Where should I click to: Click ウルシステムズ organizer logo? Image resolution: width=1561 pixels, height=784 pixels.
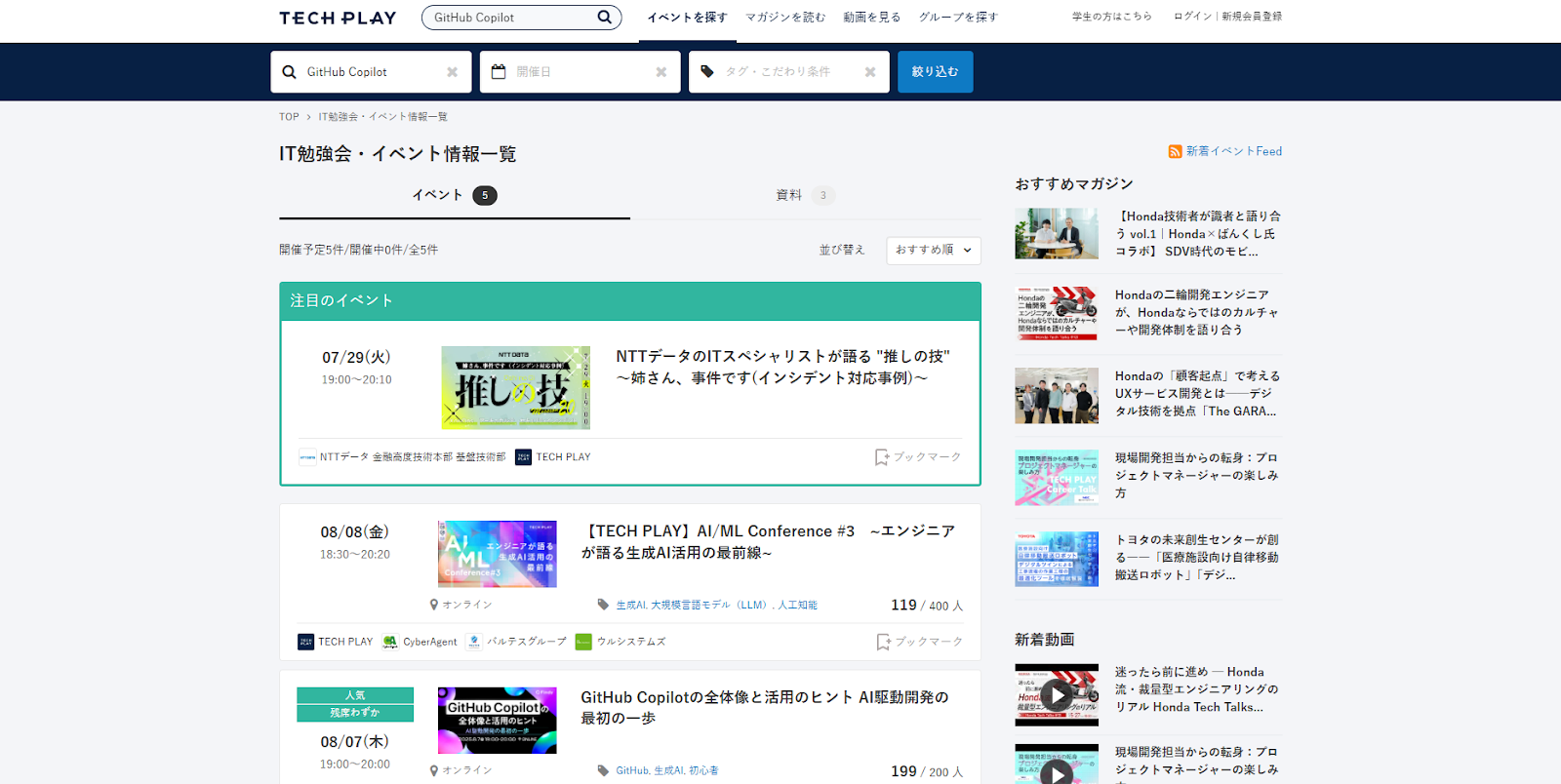click(x=583, y=642)
